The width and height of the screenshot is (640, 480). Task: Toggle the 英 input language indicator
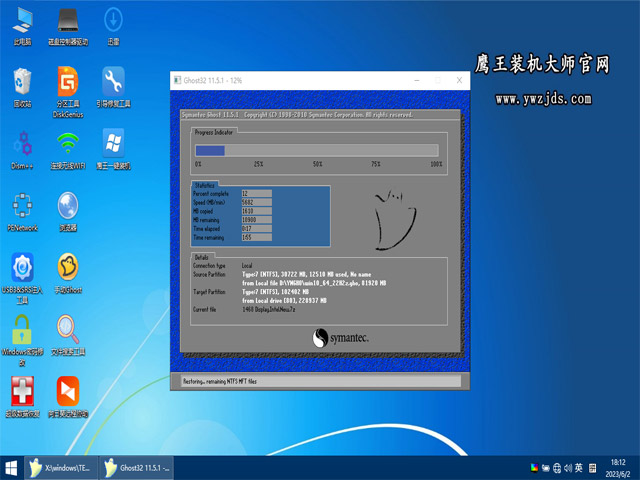[579, 468]
